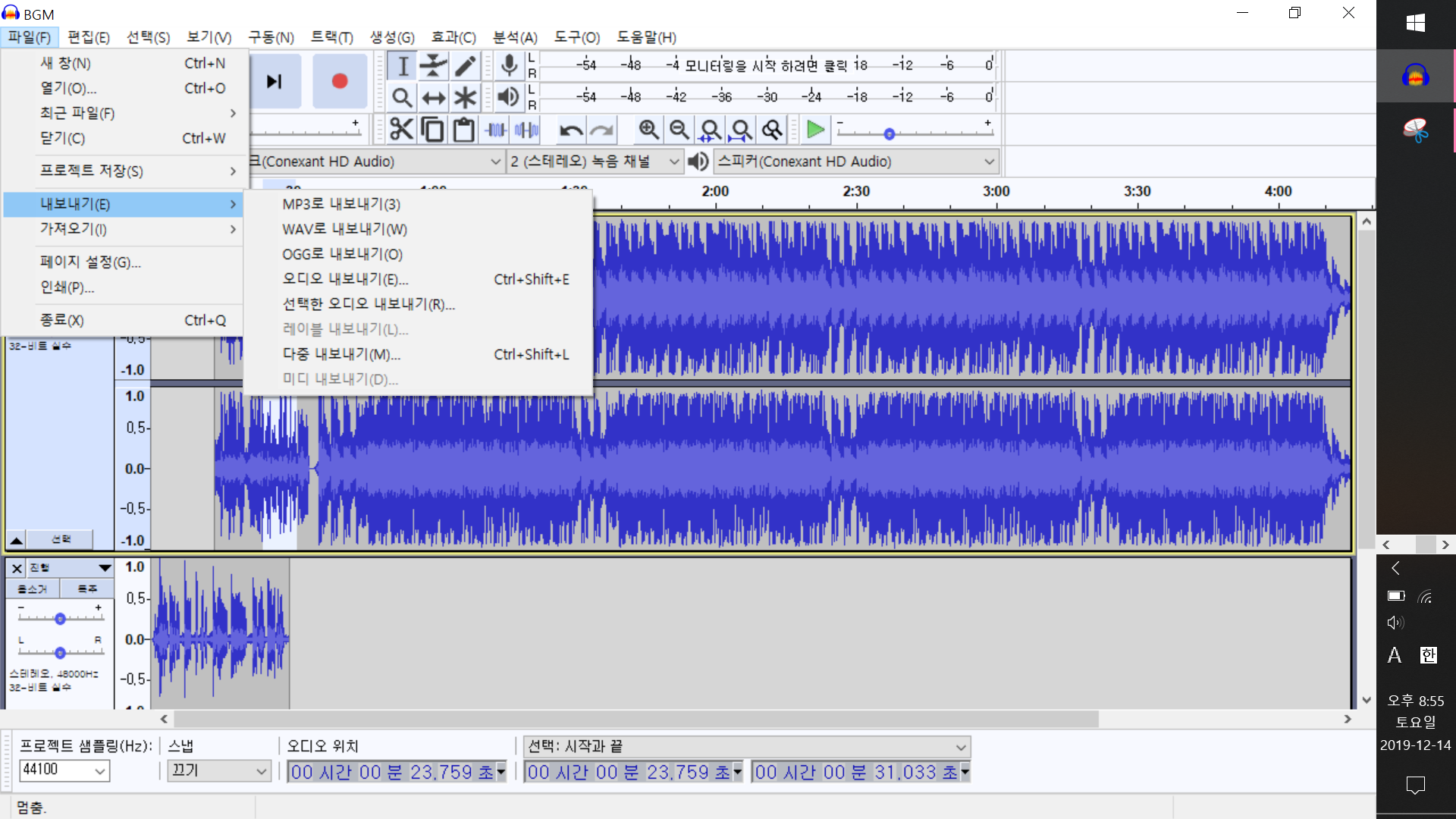Select the Envelope tool

pos(433,67)
